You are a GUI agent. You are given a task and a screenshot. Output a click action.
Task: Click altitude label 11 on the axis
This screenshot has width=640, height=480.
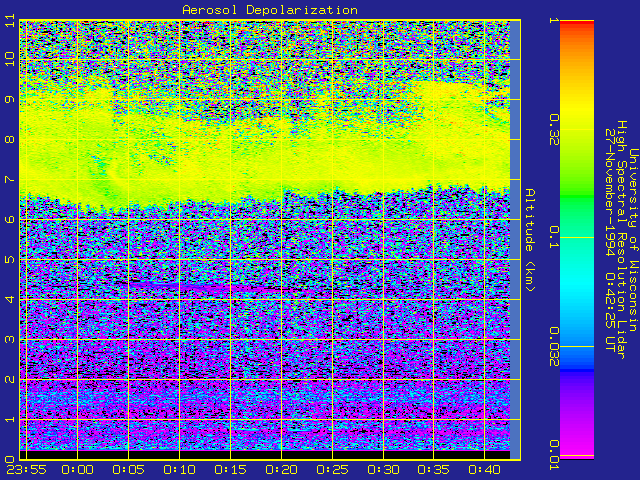[x=10, y=20]
